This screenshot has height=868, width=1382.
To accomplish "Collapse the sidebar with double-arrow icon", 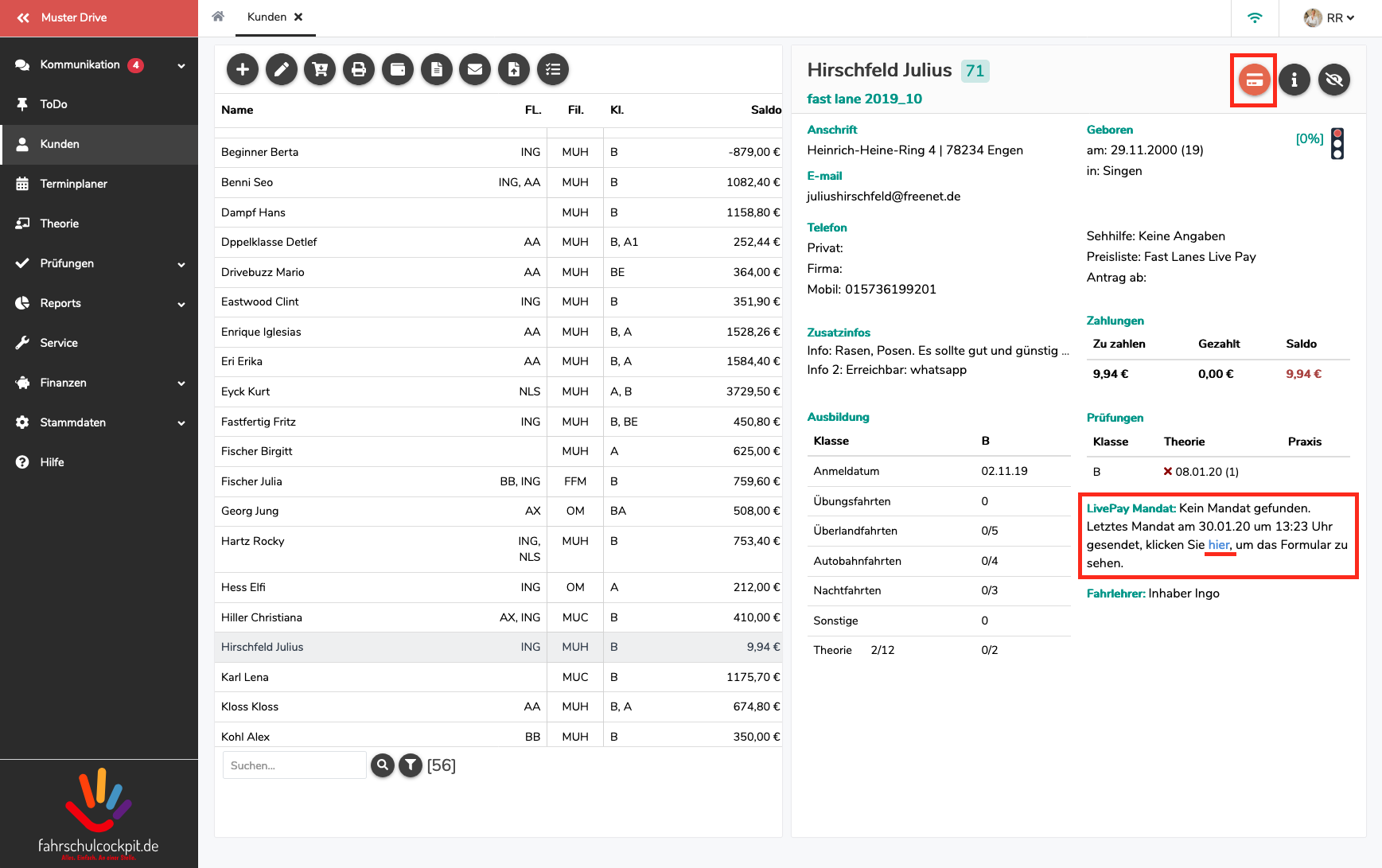I will [x=23, y=18].
